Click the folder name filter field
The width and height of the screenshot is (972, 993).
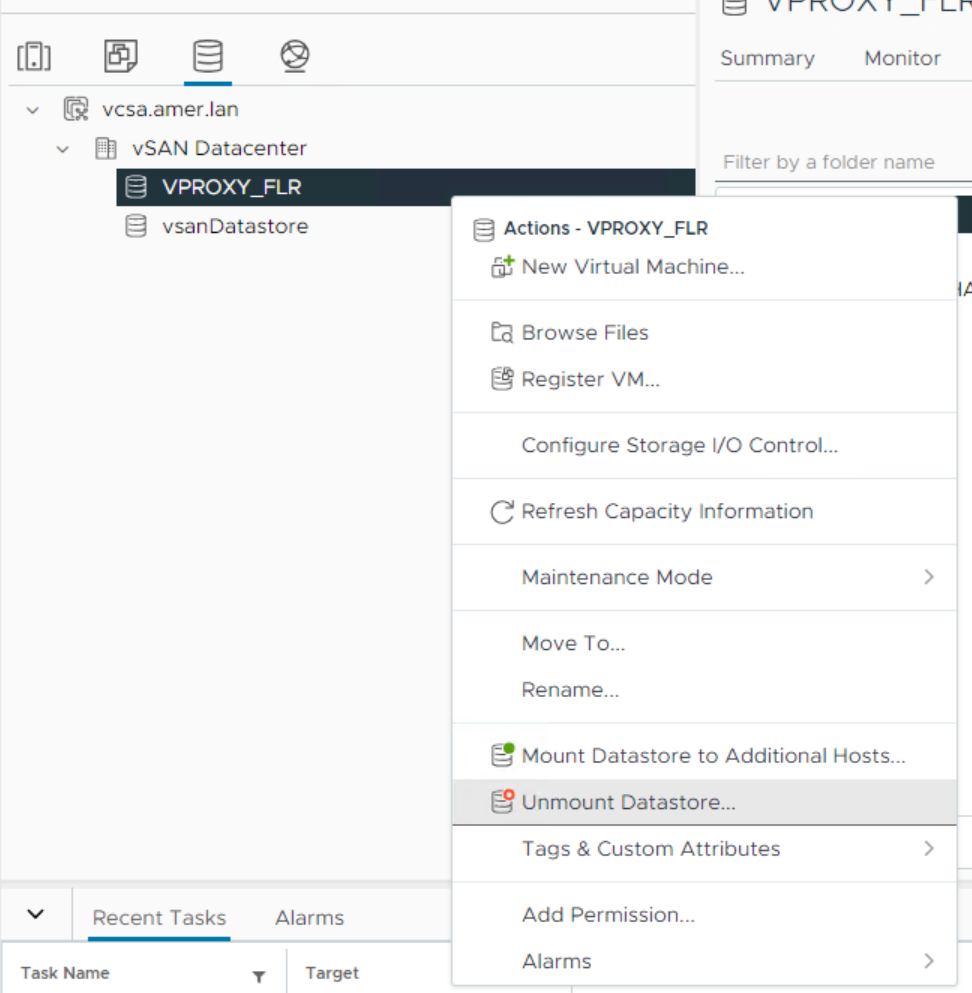(826, 162)
